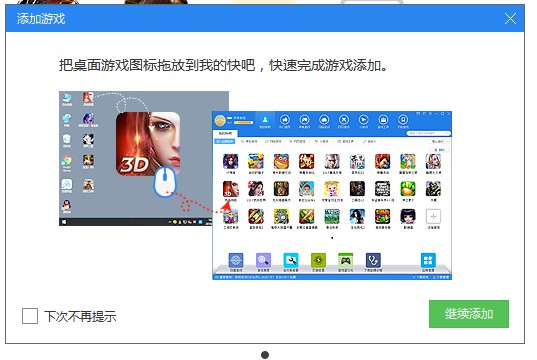Click the instruction text 把桌面游戏图标拖放到我的快吧
The width and height of the screenshot is (537, 360).
[157, 65]
